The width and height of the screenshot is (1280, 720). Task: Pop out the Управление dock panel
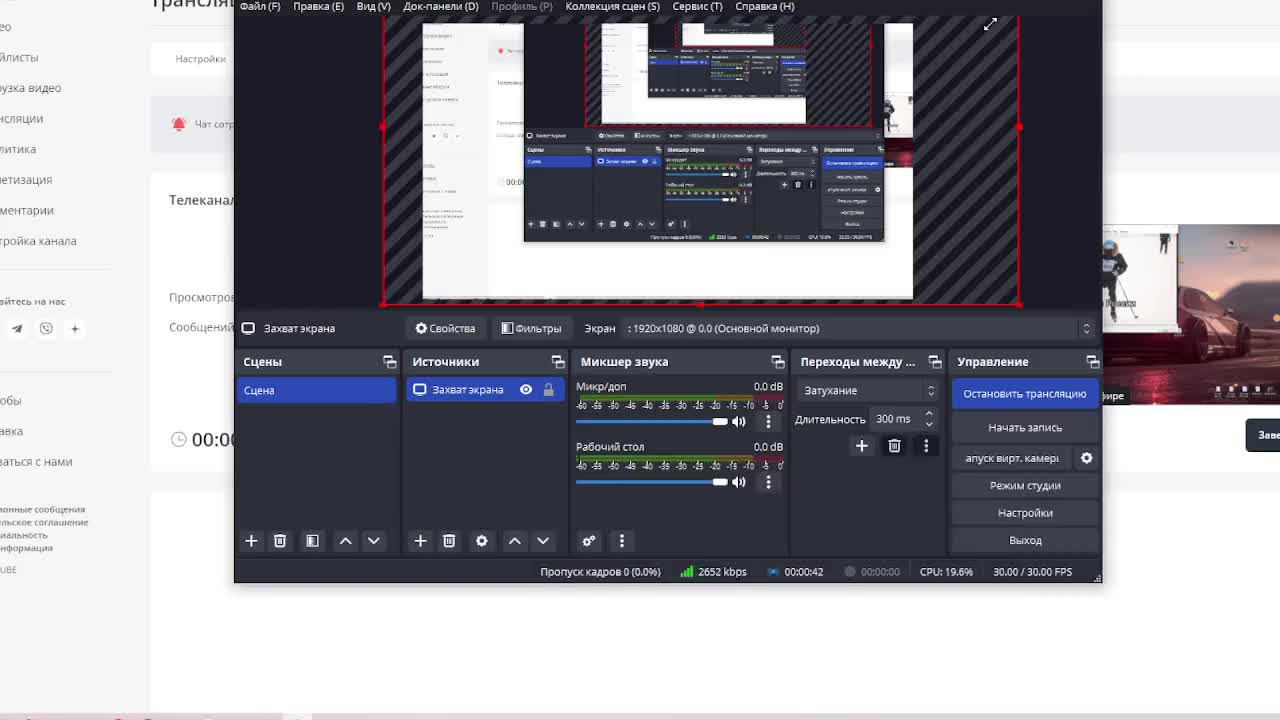(x=1092, y=362)
